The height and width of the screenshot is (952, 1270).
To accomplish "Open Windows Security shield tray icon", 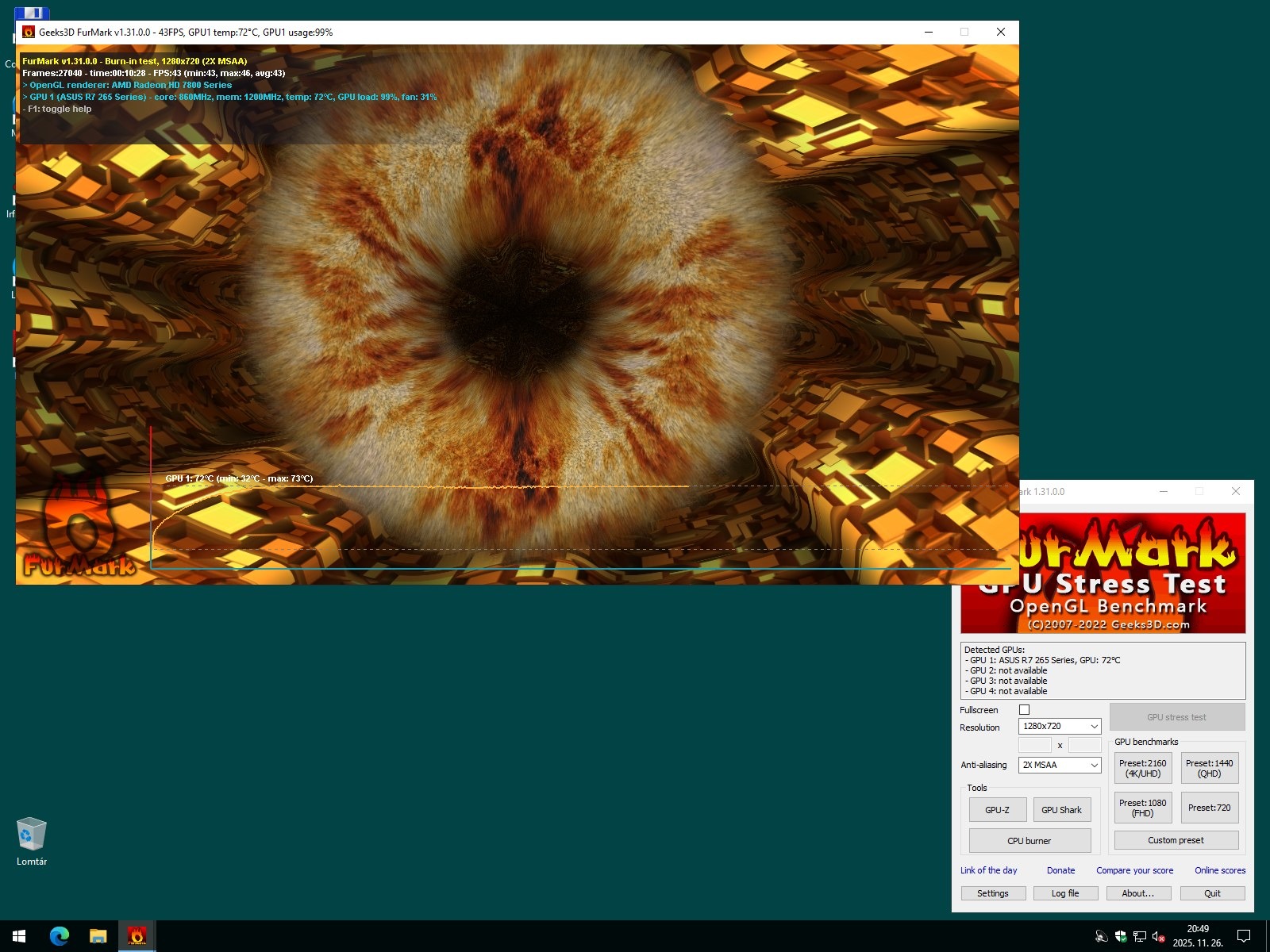I will pos(1121,936).
